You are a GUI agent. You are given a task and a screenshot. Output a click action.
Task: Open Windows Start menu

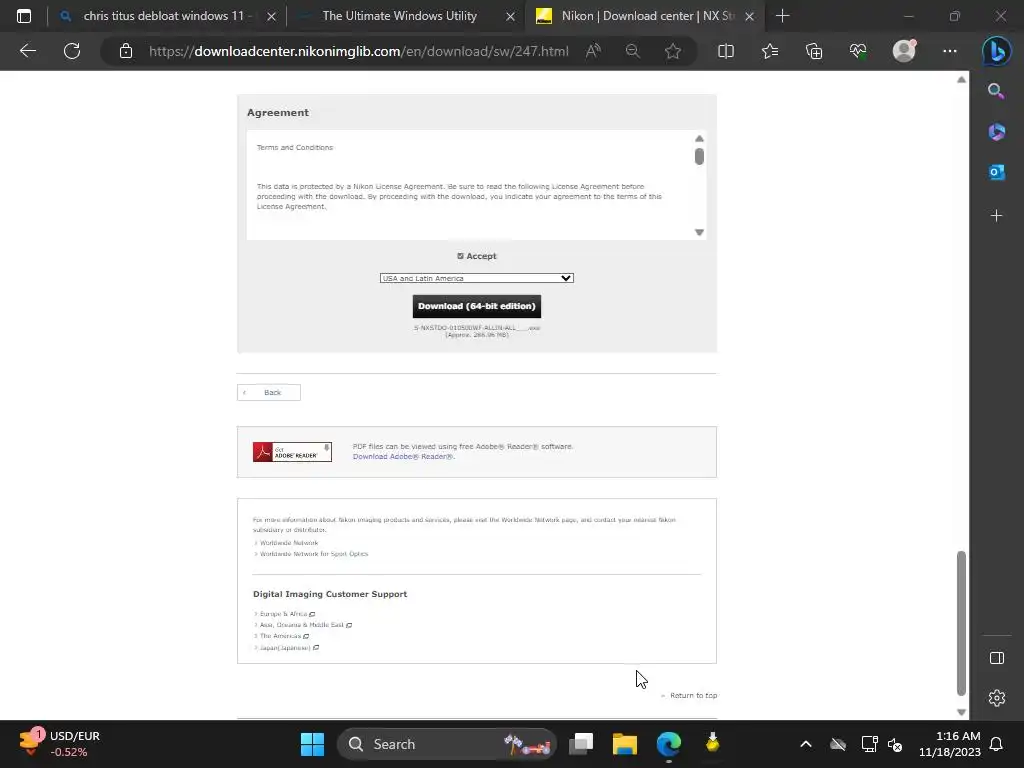point(312,744)
